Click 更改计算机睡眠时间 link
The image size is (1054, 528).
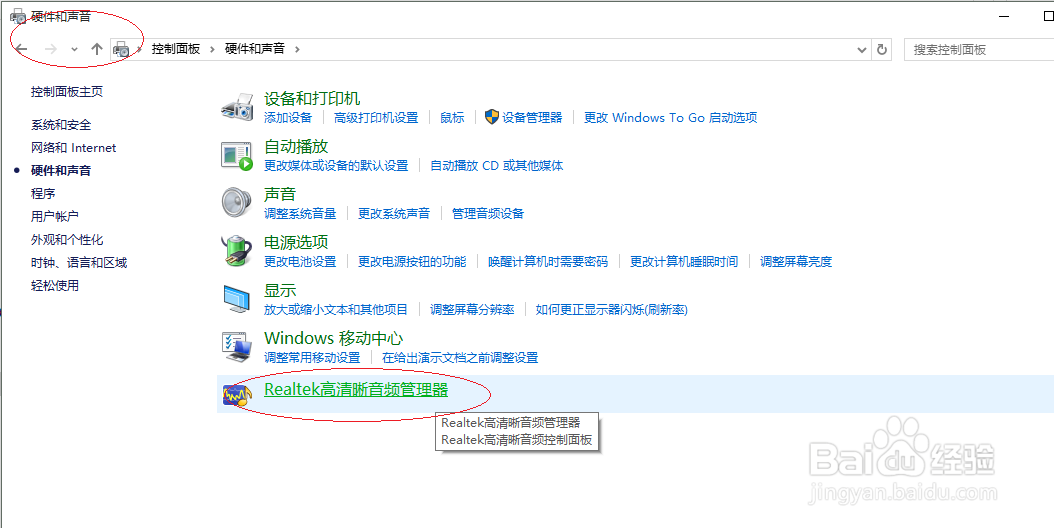point(684,262)
